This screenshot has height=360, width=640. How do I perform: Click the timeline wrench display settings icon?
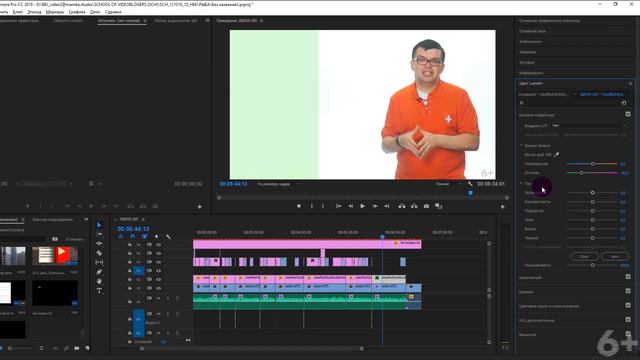168,237
